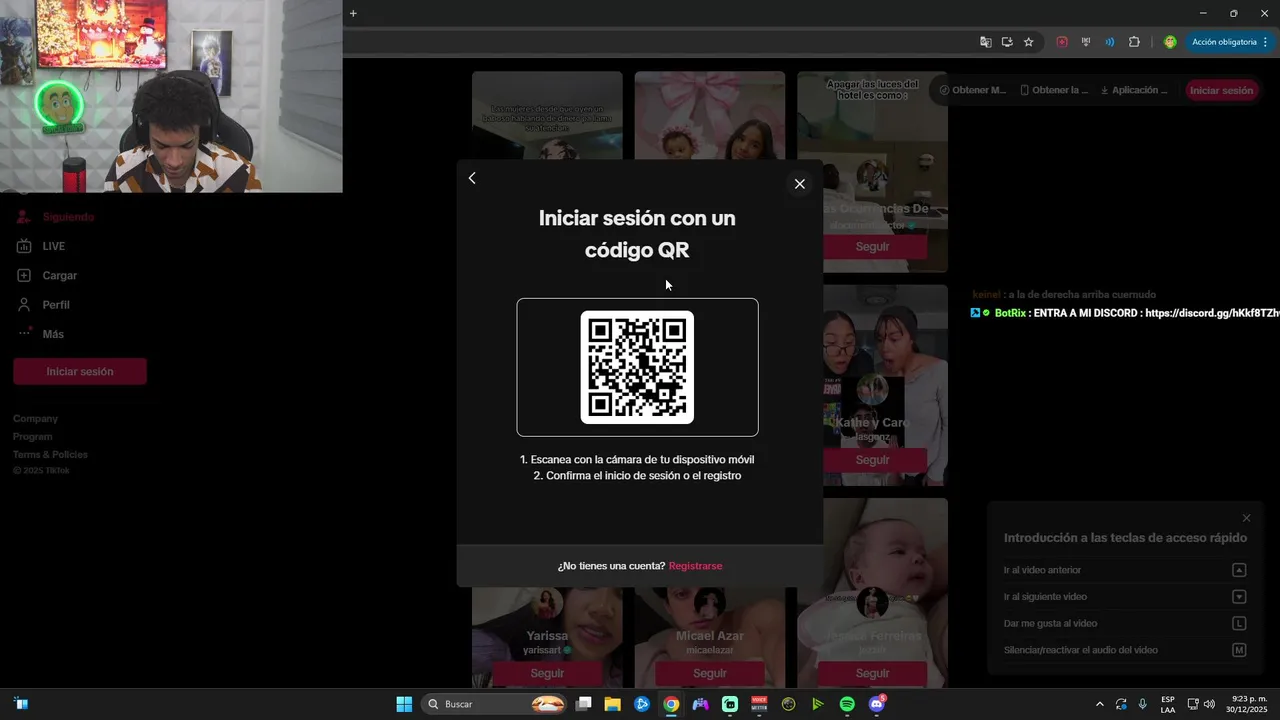Open the Más sidebar menu
Screen dimensions: 1280x720
point(41,334)
